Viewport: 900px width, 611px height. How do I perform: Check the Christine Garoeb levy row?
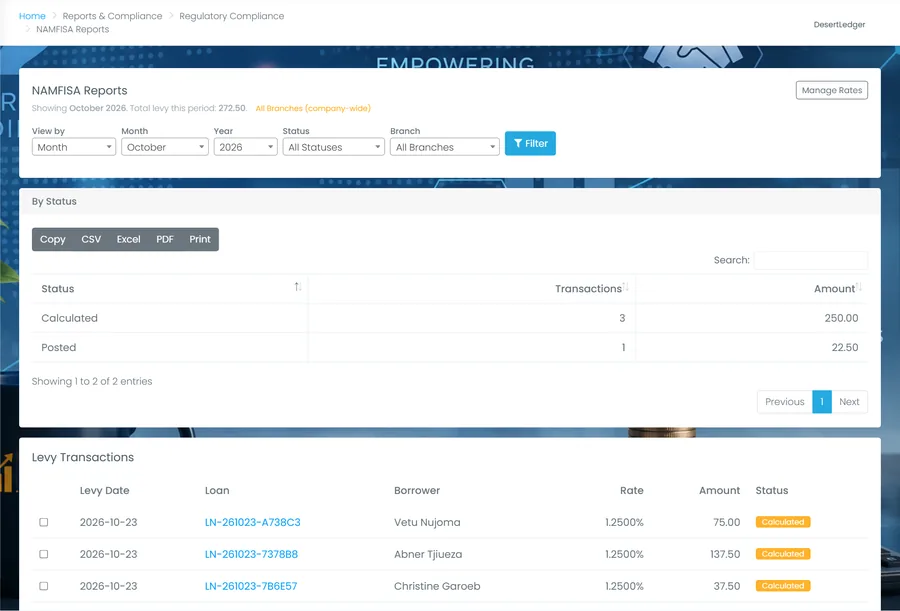(x=44, y=586)
